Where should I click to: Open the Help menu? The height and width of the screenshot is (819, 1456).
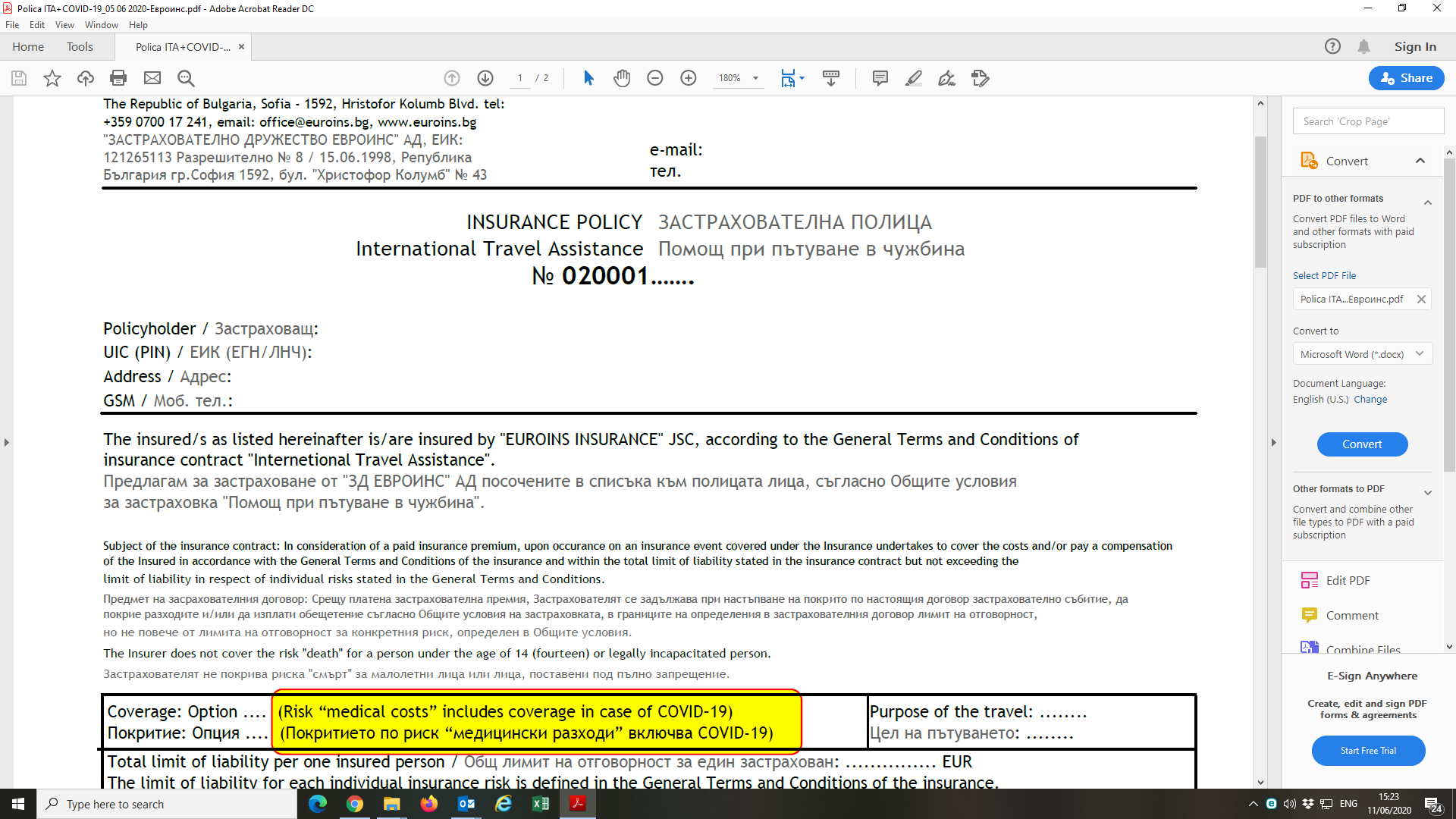tap(138, 25)
